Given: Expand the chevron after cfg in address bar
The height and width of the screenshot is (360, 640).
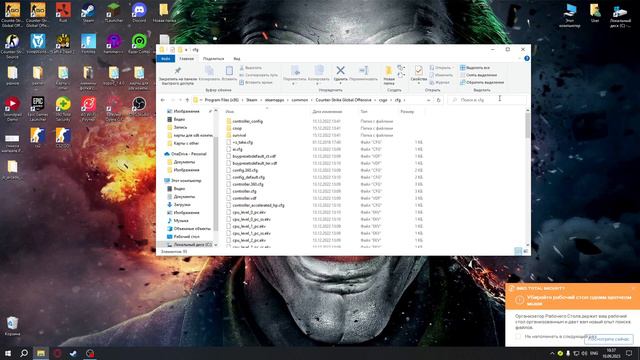Looking at the screenshot, I should click(x=404, y=100).
